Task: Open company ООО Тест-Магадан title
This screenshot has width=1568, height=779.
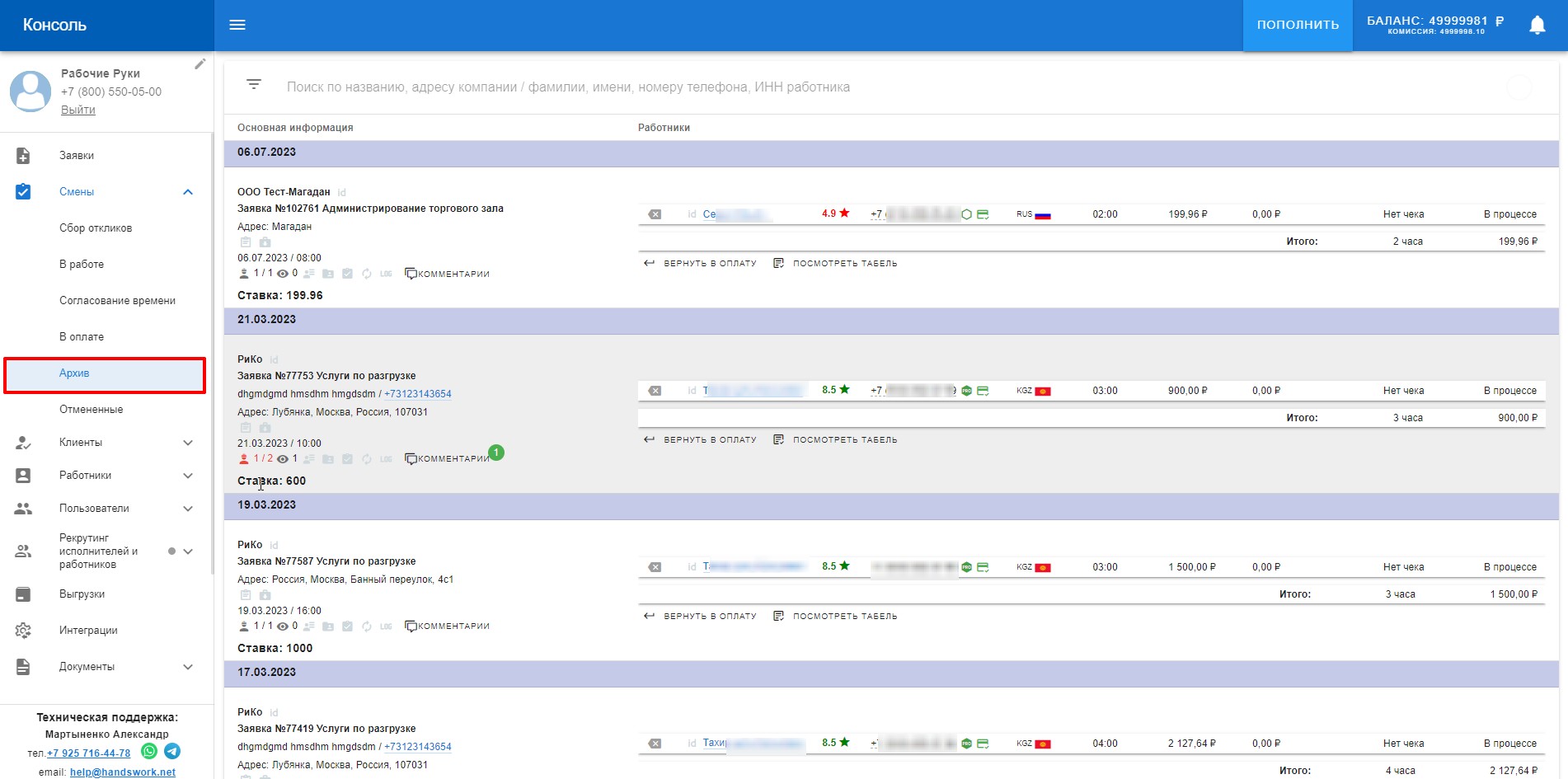Action: (x=284, y=192)
